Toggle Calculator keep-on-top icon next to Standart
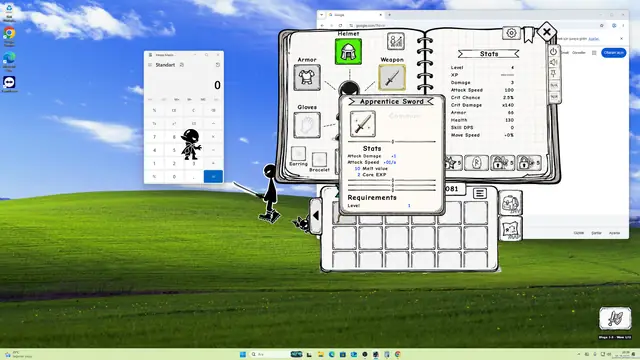The width and height of the screenshot is (640, 360). point(182,65)
